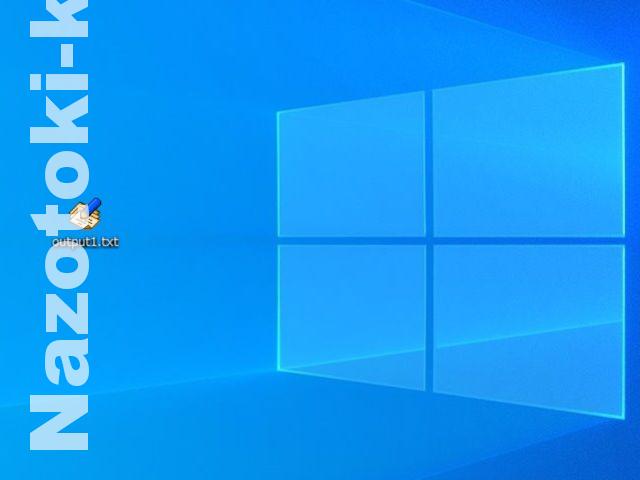Click the letter N in Nazotoki watermark

[x=60, y=418]
